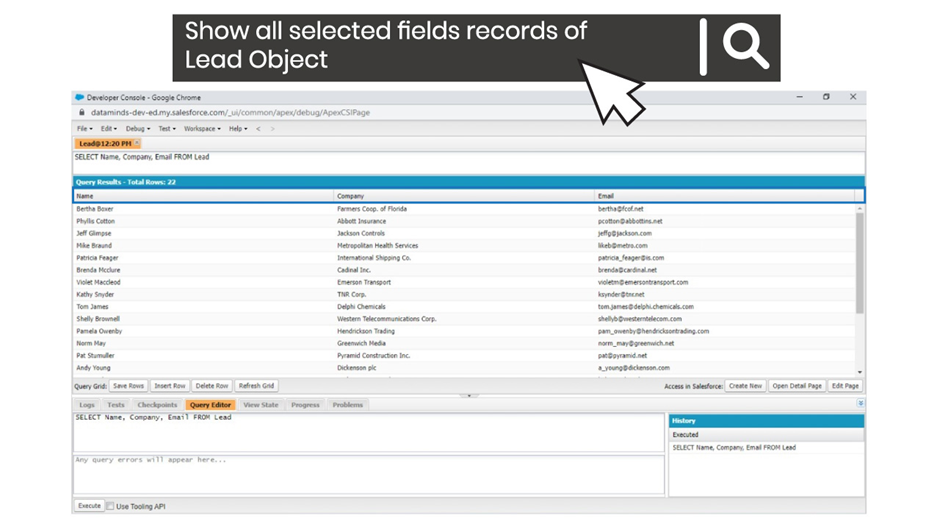Image resolution: width=940 pixels, height=529 pixels.
Task: Click the Refresh Grid button
Action: pyautogui.click(x=256, y=386)
